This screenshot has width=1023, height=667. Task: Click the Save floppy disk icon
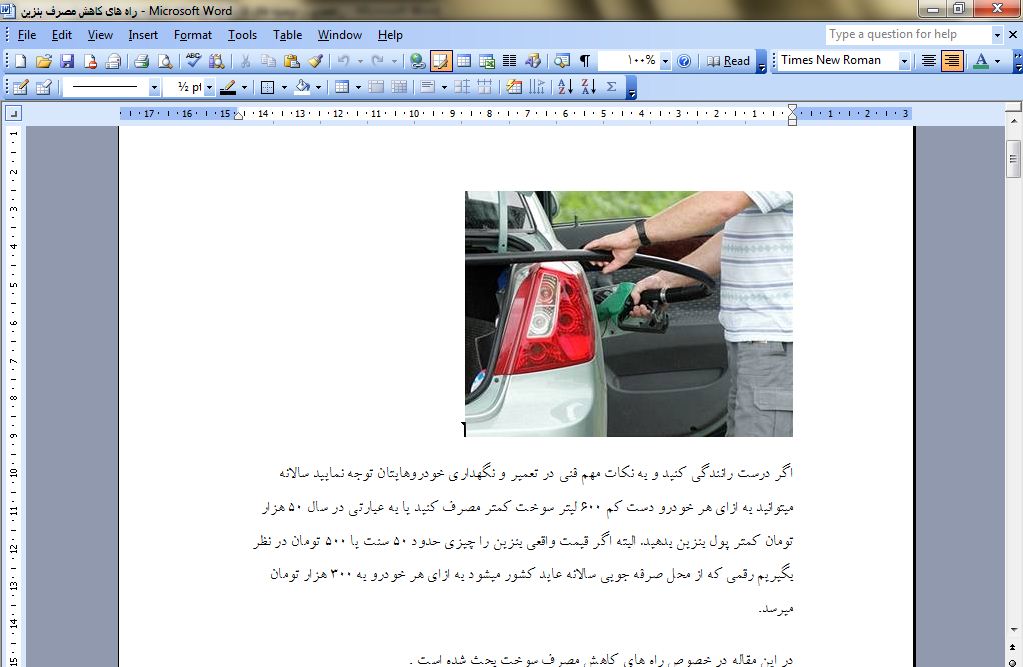coord(66,61)
